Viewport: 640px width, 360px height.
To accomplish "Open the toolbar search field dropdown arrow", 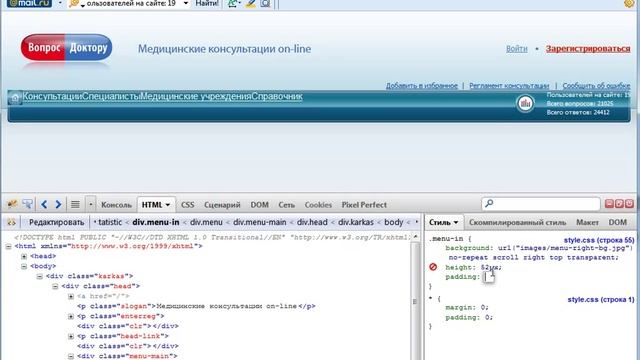I will click(x=186, y=3).
